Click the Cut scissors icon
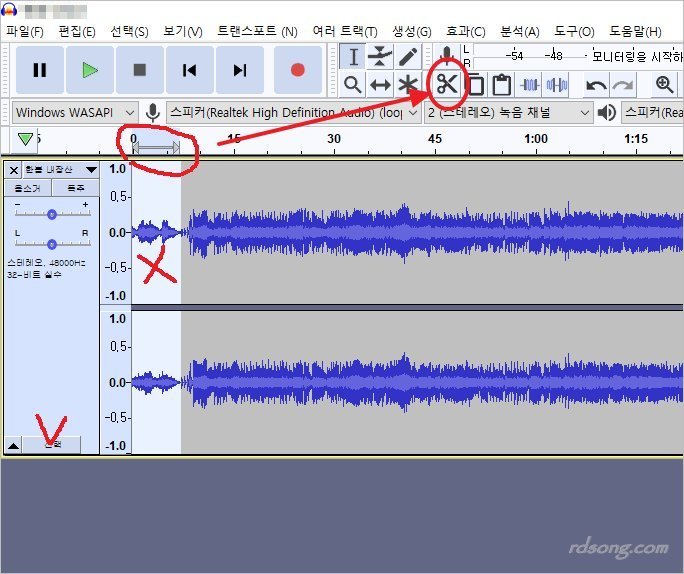684x574 pixels. pos(446,84)
